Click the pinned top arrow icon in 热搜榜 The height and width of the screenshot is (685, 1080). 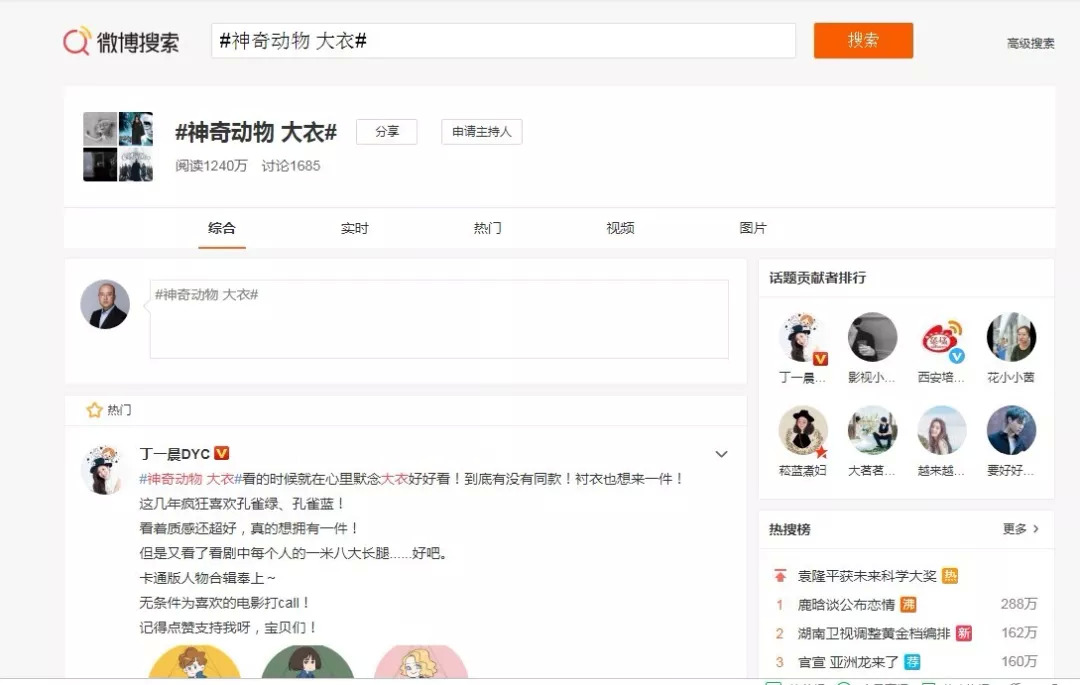[780, 576]
